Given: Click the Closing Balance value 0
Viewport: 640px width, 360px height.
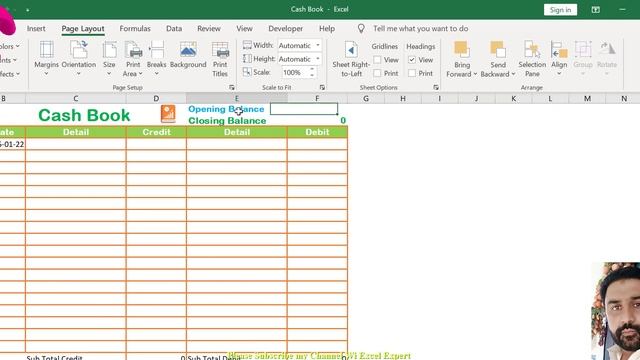Looking at the screenshot, I should coord(343,120).
